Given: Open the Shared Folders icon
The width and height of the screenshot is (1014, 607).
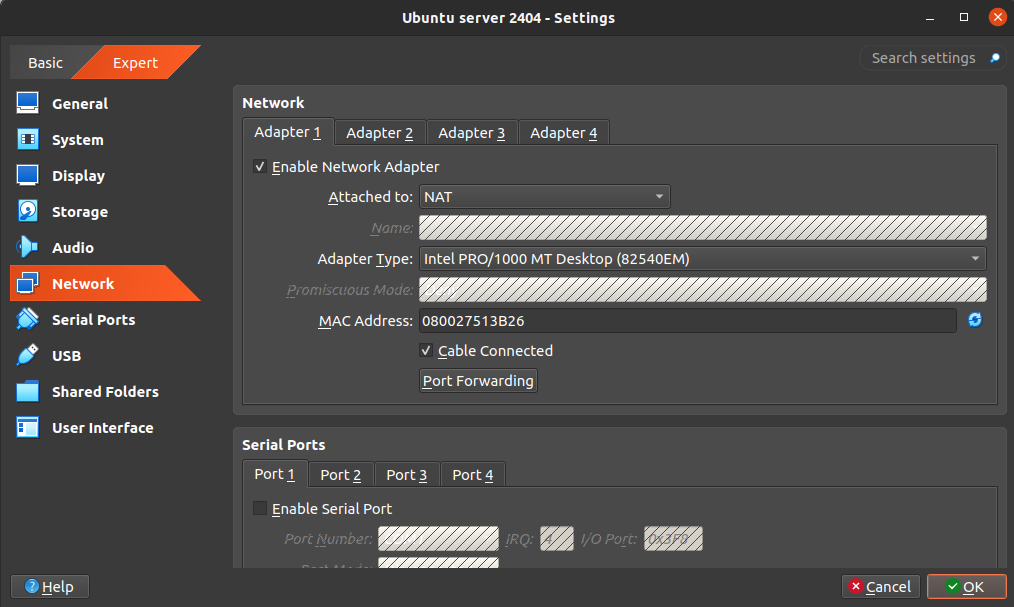Looking at the screenshot, I should tap(28, 392).
